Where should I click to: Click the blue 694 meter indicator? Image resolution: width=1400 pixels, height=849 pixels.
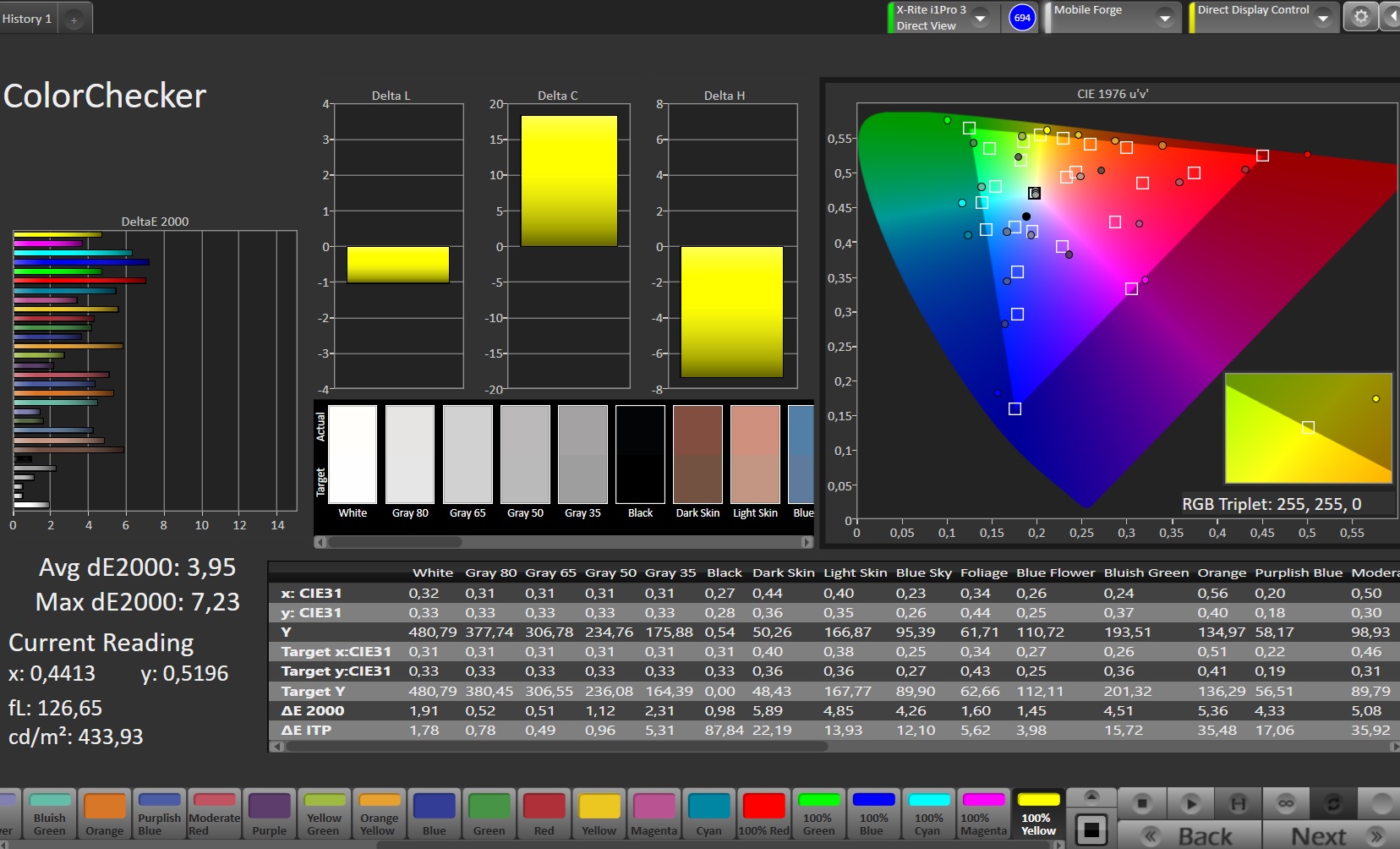tap(1022, 18)
